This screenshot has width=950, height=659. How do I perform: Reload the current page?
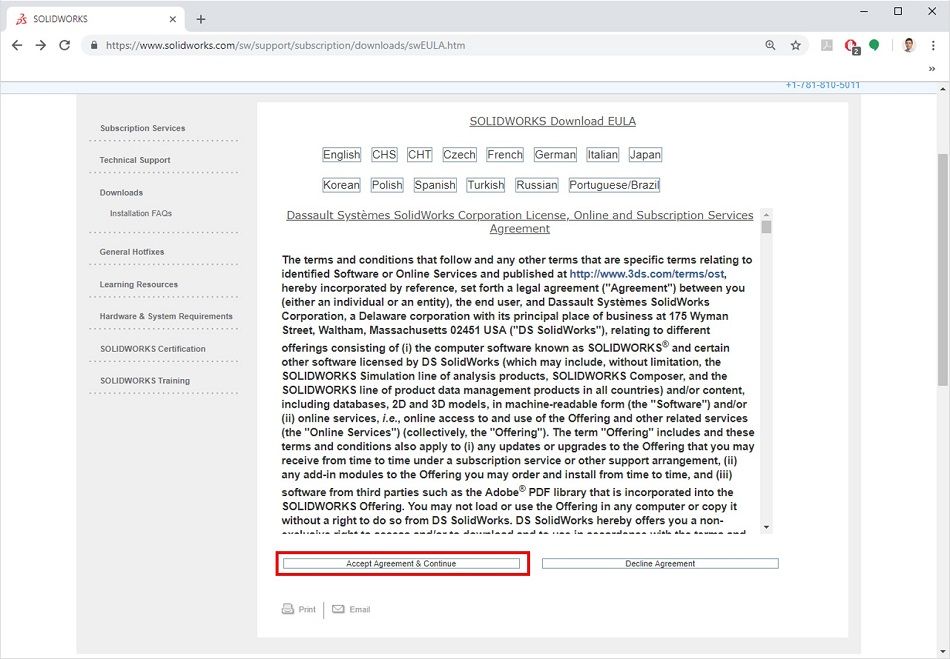point(64,45)
